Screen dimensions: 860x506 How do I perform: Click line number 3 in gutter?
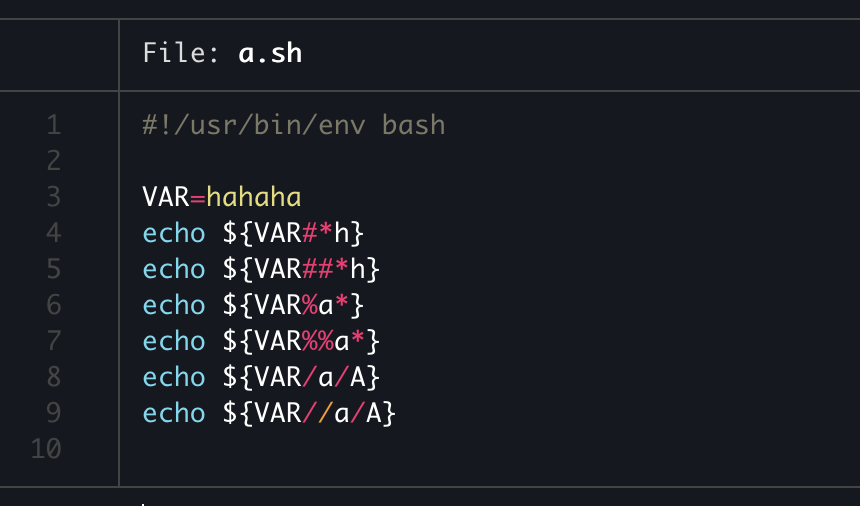(x=53, y=197)
